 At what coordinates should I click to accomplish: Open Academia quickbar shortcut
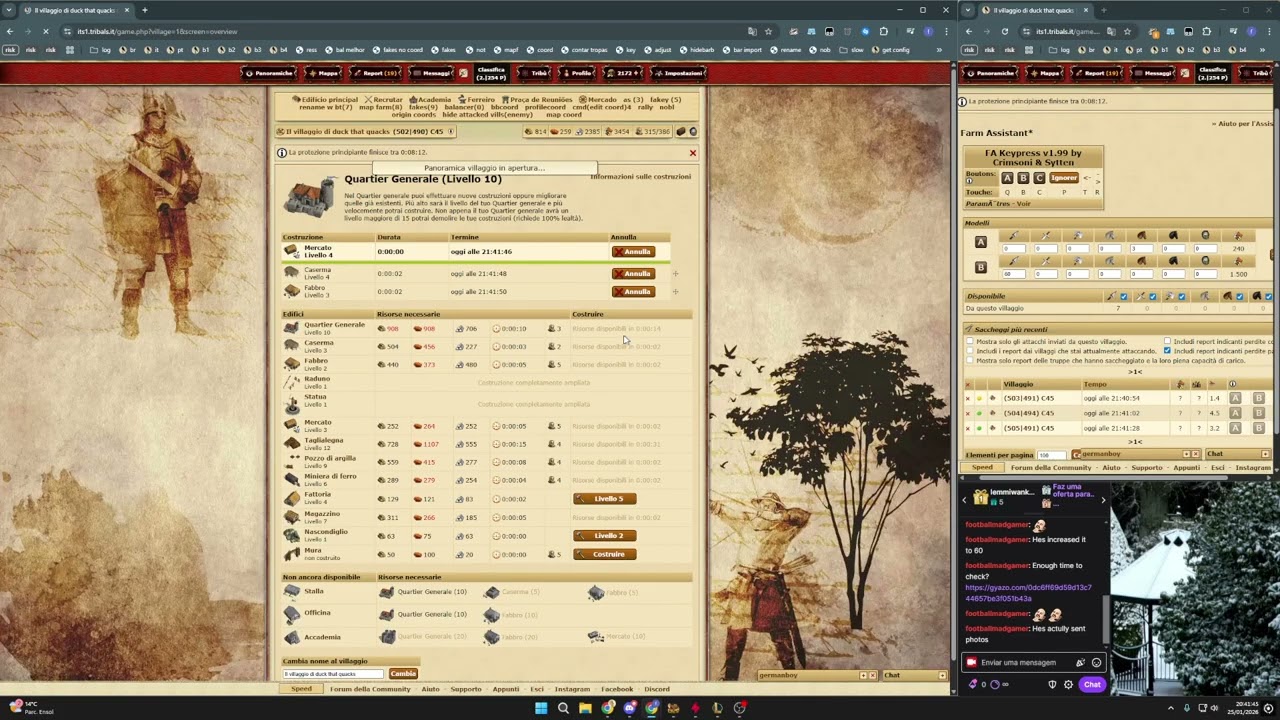click(x=430, y=100)
